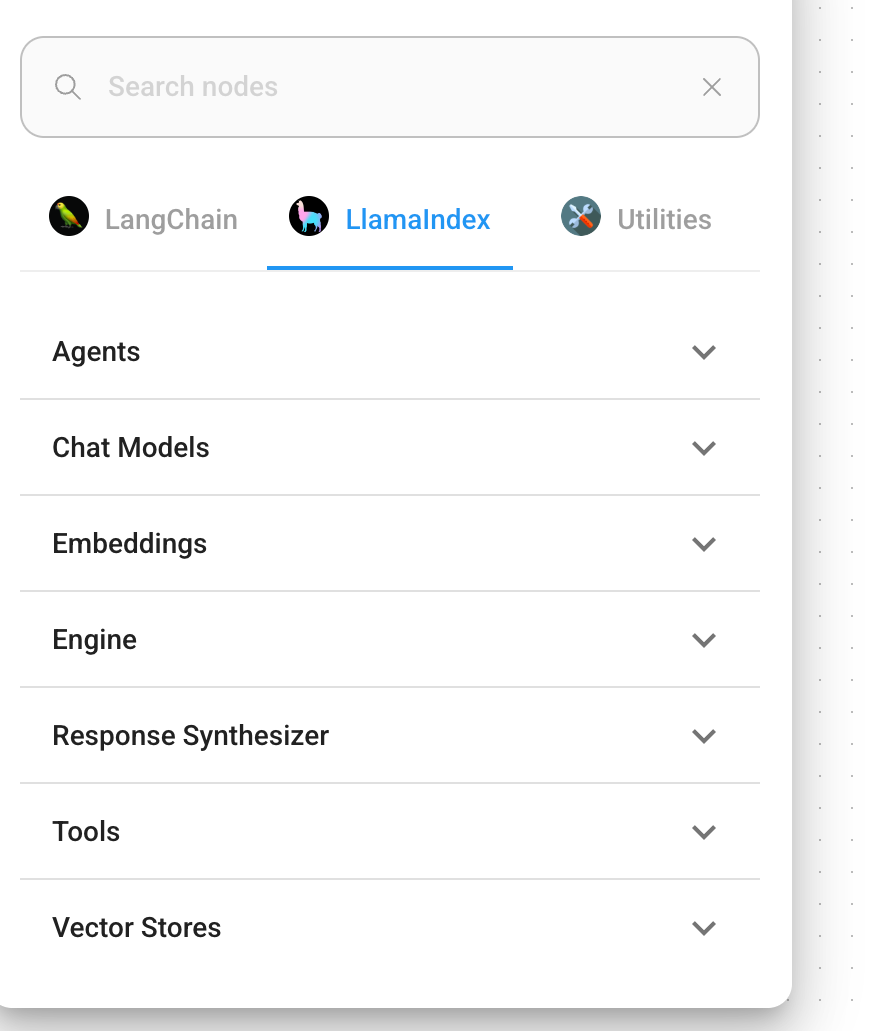Viewport: 874px width, 1032px height.
Task: Expand the Chat Models chevron
Action: tap(704, 448)
